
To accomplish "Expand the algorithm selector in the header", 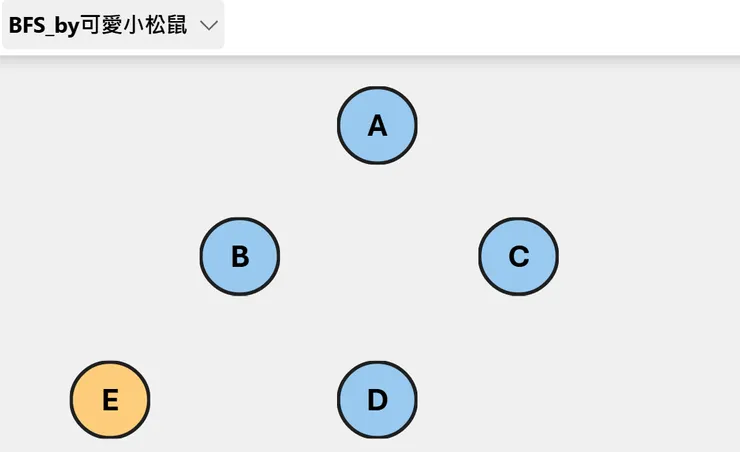I will [112, 25].
